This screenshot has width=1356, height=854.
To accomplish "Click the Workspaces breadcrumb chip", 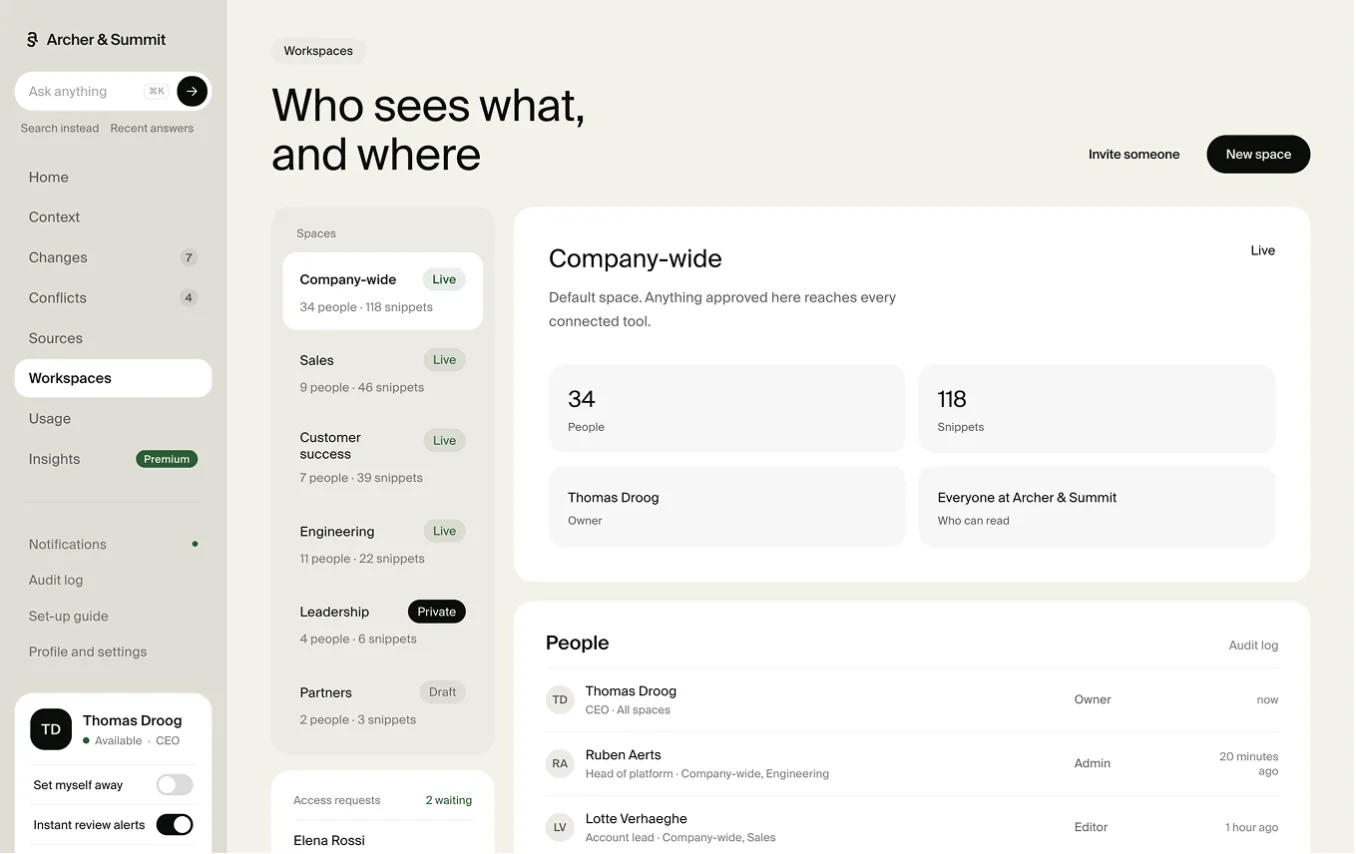I will coord(318,51).
